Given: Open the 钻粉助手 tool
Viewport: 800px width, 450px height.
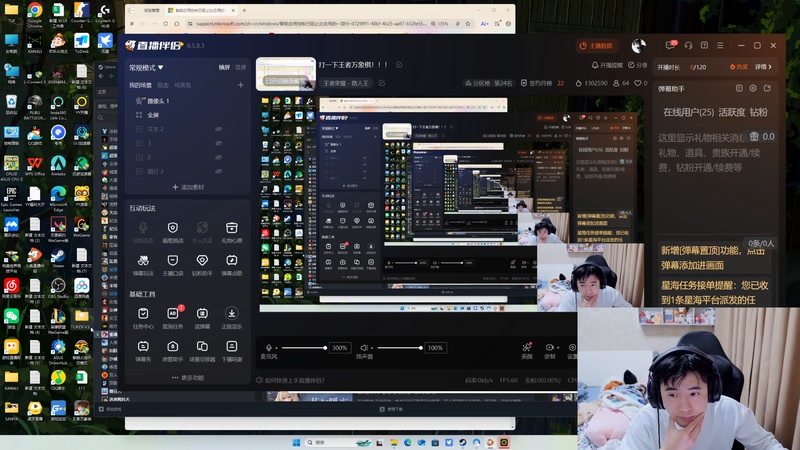Looking at the screenshot, I should pos(203,265).
